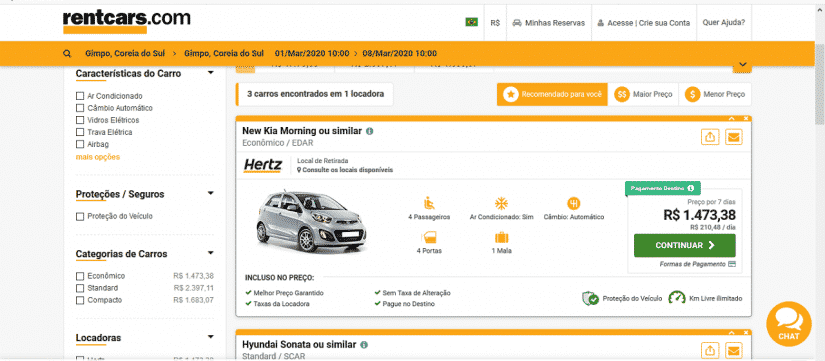Screen dimensions: 825x361
Task: Click the rentcars.com logo
Action: (x=126, y=21)
